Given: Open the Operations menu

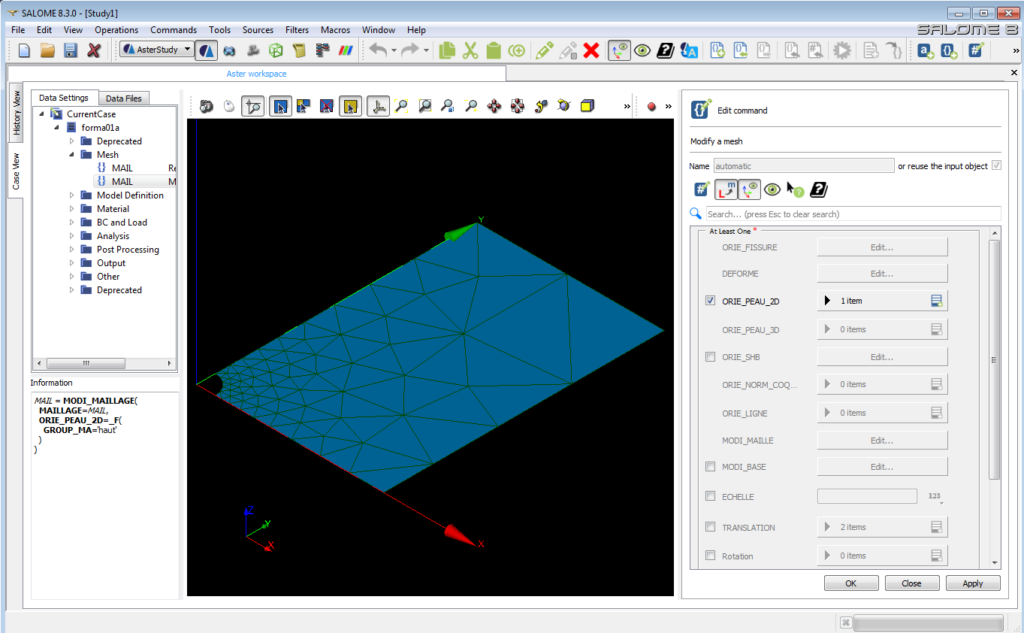Looking at the screenshot, I should [116, 30].
